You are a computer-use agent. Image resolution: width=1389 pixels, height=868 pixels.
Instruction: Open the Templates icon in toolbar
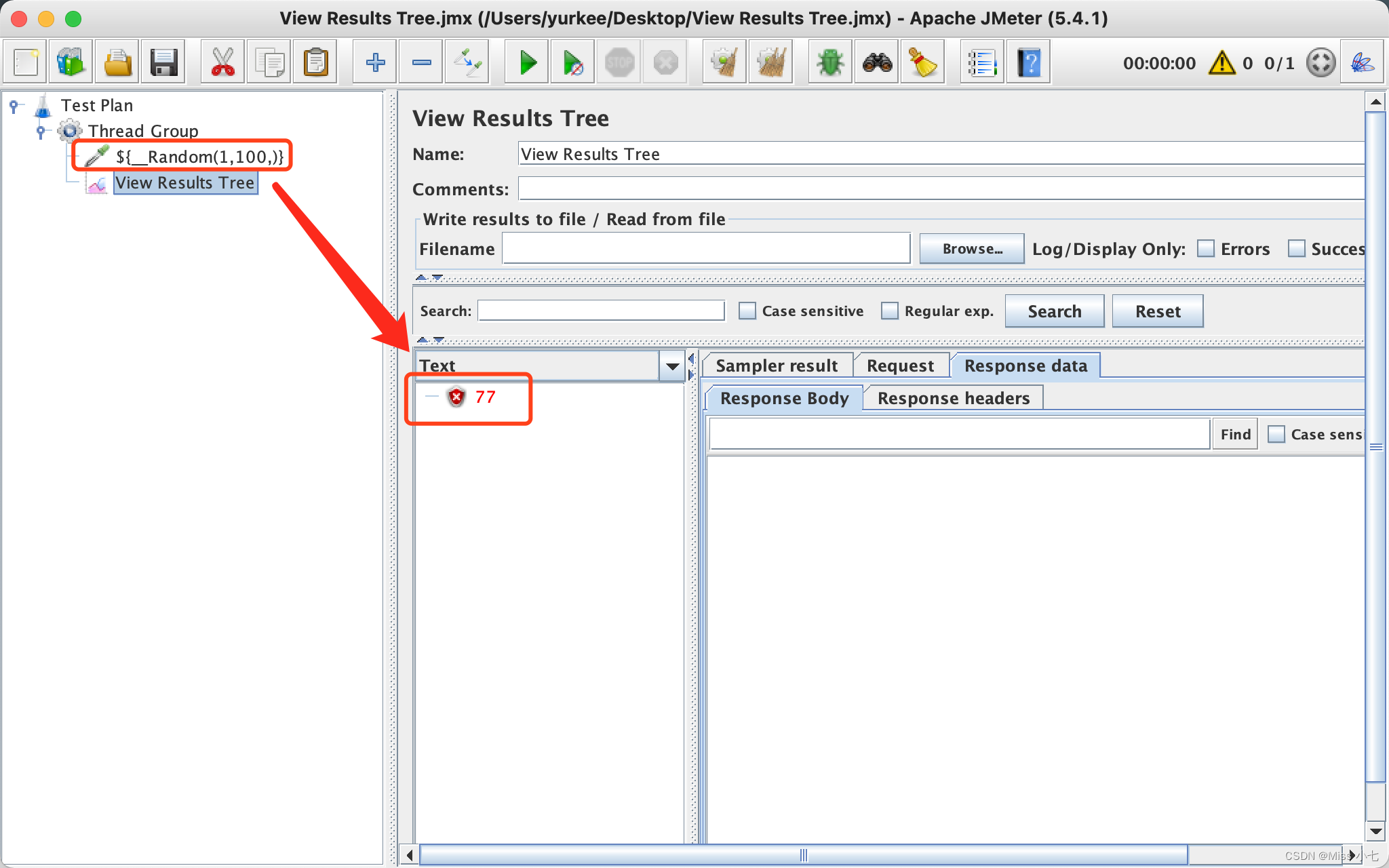[71, 62]
